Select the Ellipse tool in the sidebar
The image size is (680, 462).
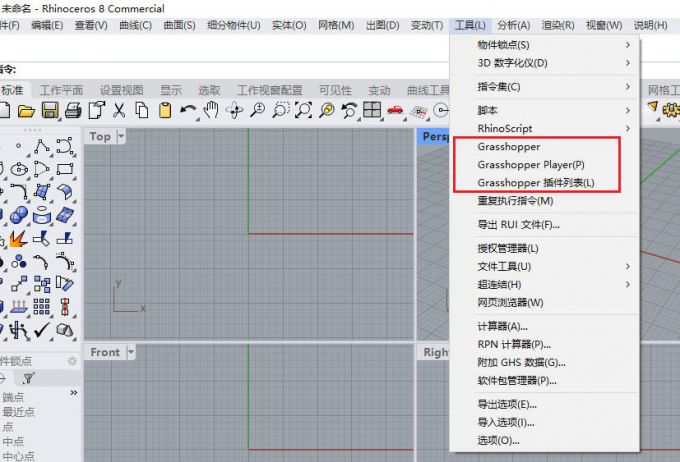coord(19,169)
